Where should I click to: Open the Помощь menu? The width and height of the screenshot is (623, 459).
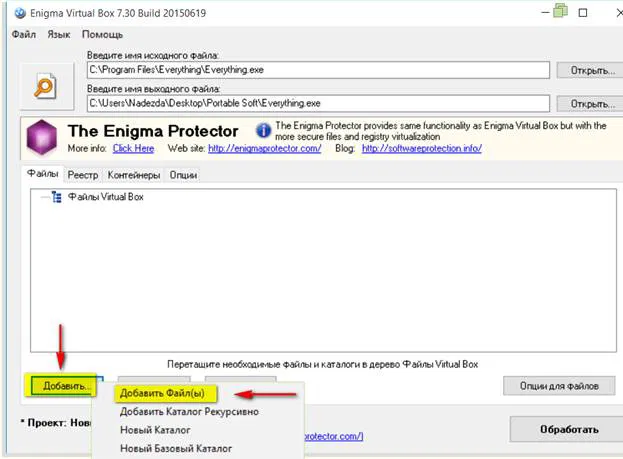point(103,35)
